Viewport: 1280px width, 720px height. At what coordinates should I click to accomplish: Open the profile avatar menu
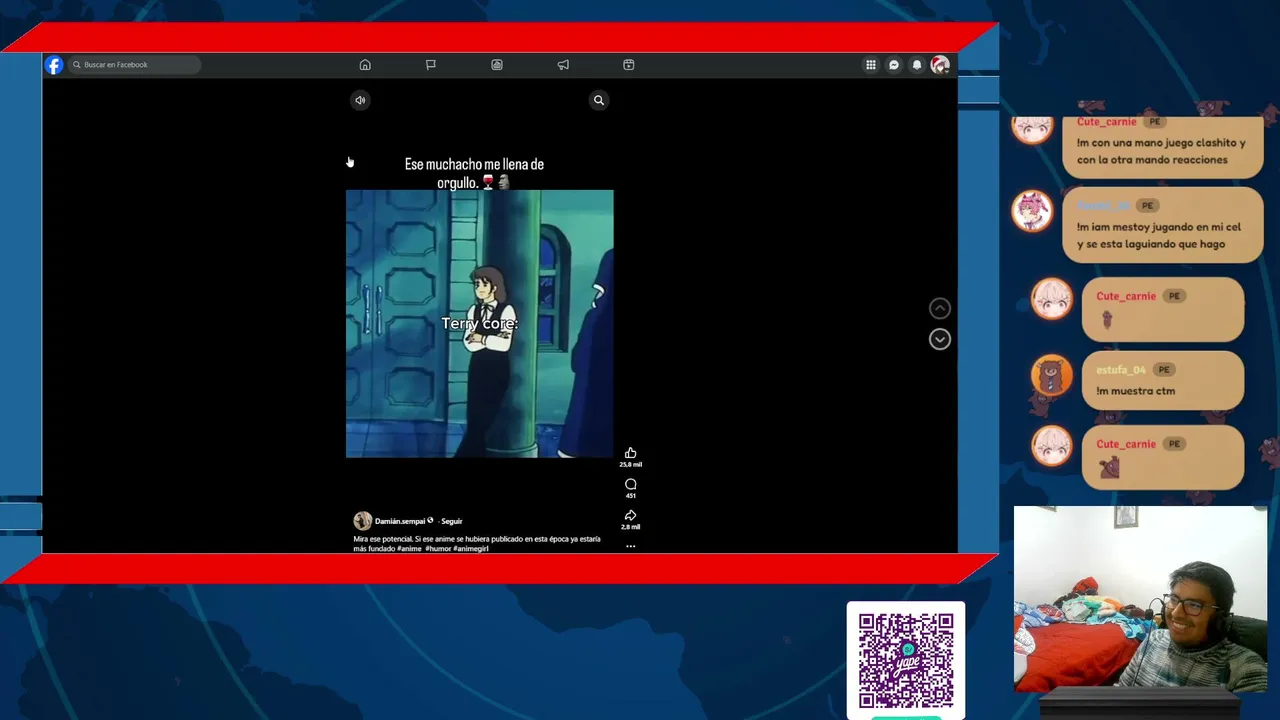pyautogui.click(x=940, y=65)
